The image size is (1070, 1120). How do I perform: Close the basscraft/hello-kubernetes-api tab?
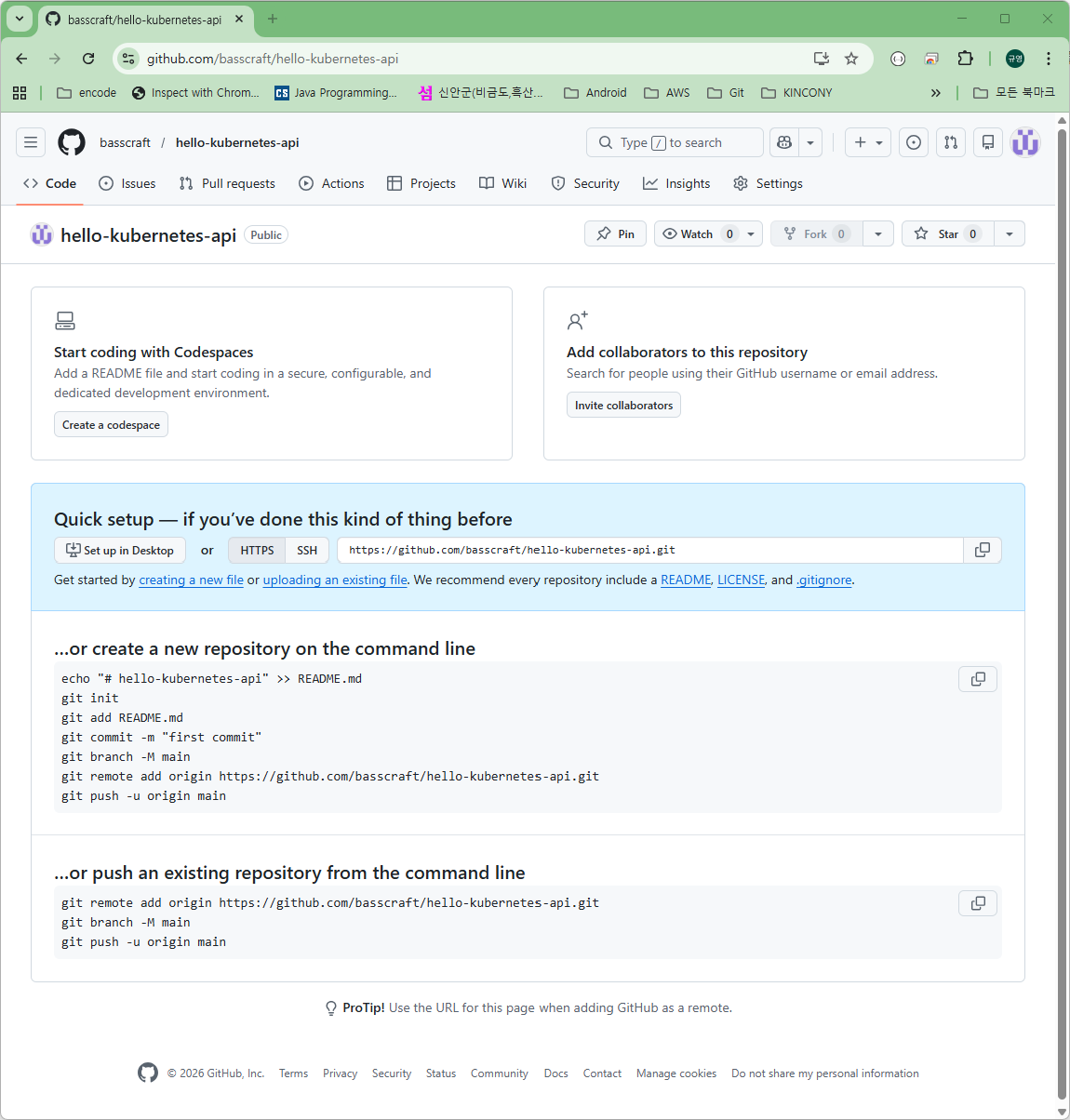tap(239, 19)
